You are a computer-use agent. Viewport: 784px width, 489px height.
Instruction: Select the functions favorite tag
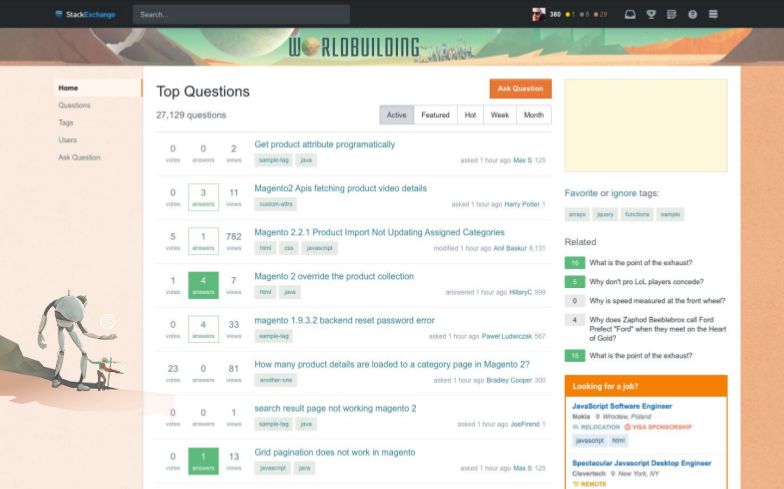point(637,214)
